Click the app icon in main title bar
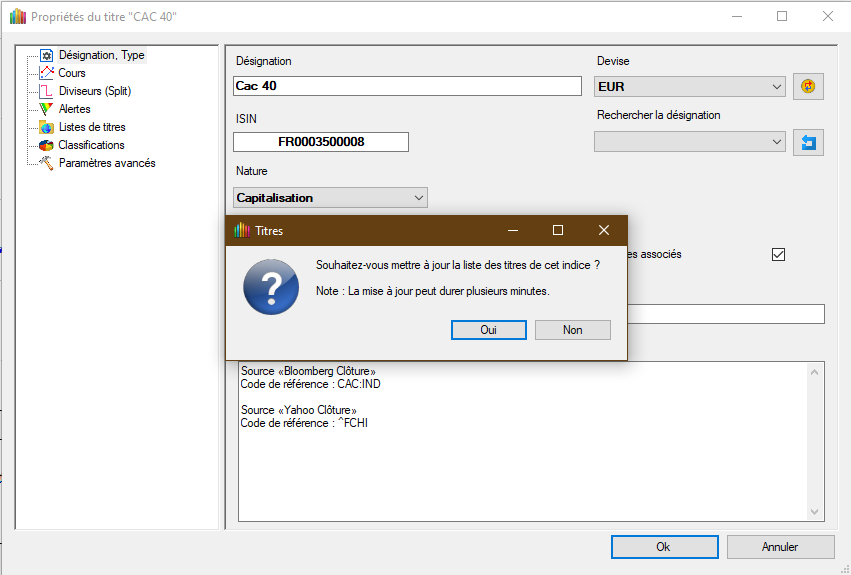851x575 pixels. 18,16
